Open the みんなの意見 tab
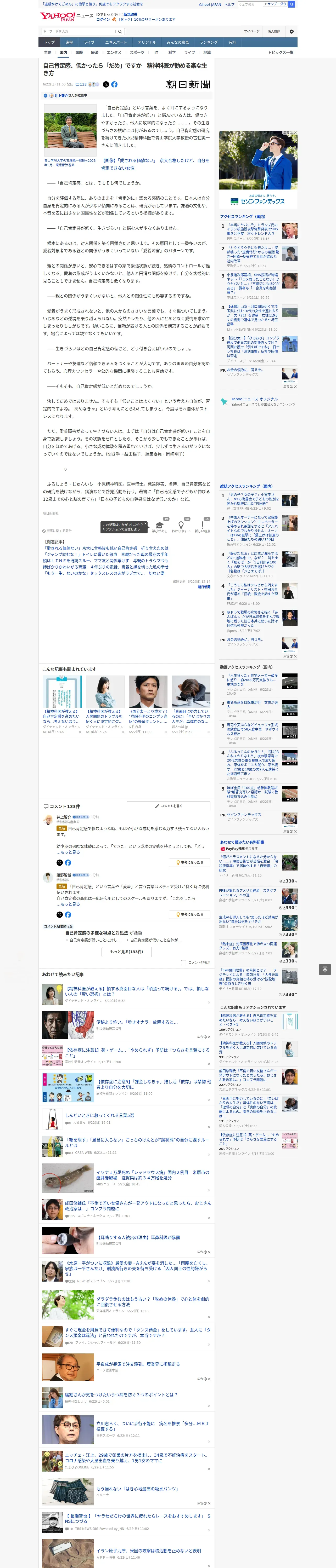This screenshot has height=1568, width=336. (178, 42)
